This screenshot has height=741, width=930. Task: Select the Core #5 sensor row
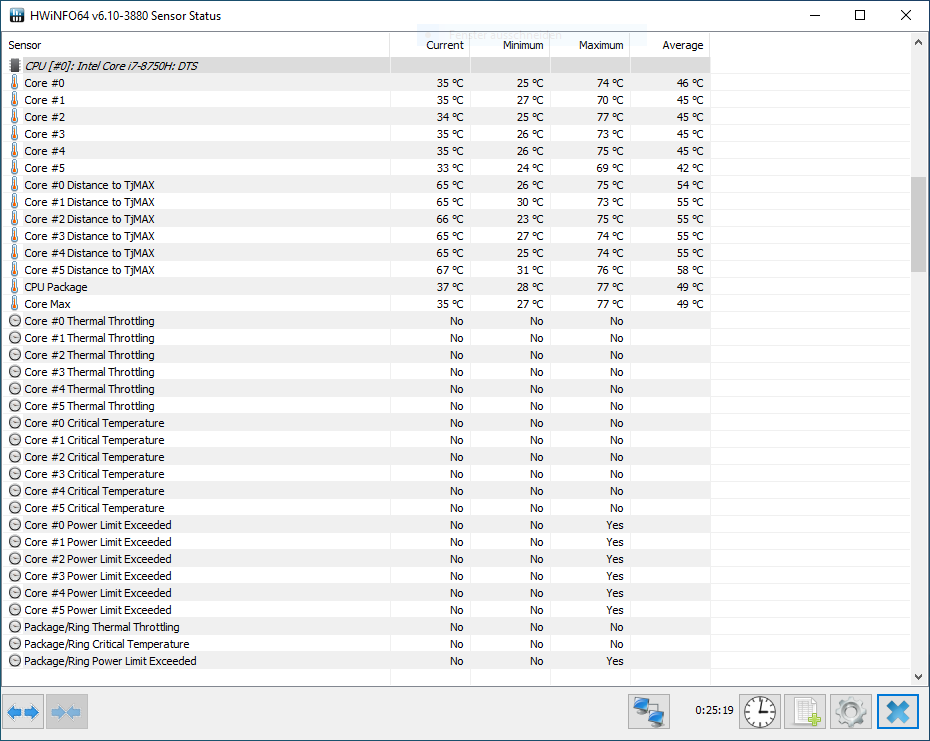[x=356, y=168]
